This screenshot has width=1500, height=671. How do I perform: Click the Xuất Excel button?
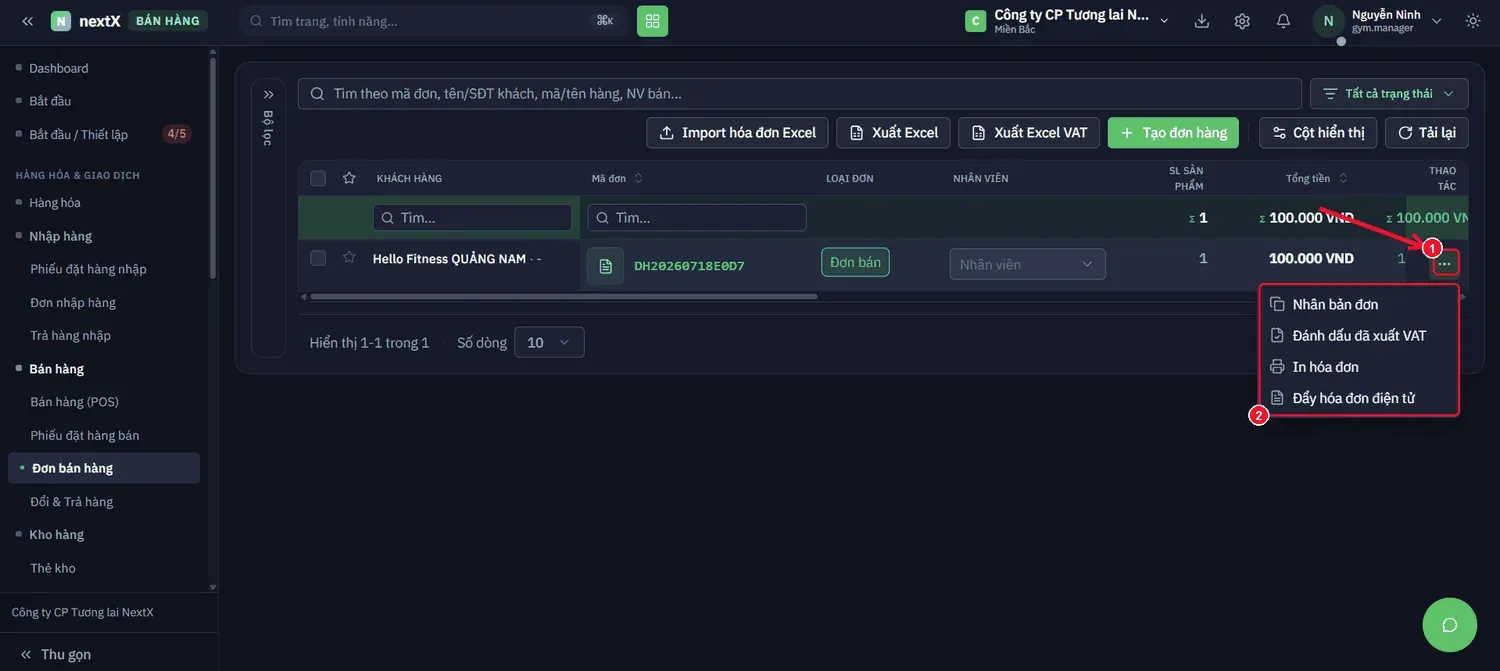894,132
